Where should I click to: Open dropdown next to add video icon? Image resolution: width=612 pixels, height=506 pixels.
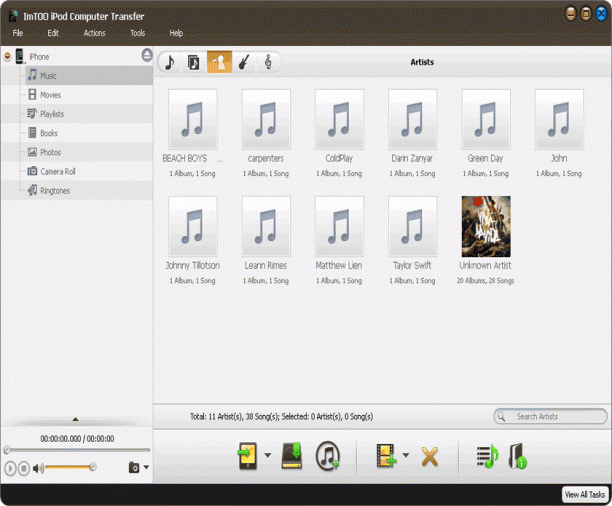point(406,455)
